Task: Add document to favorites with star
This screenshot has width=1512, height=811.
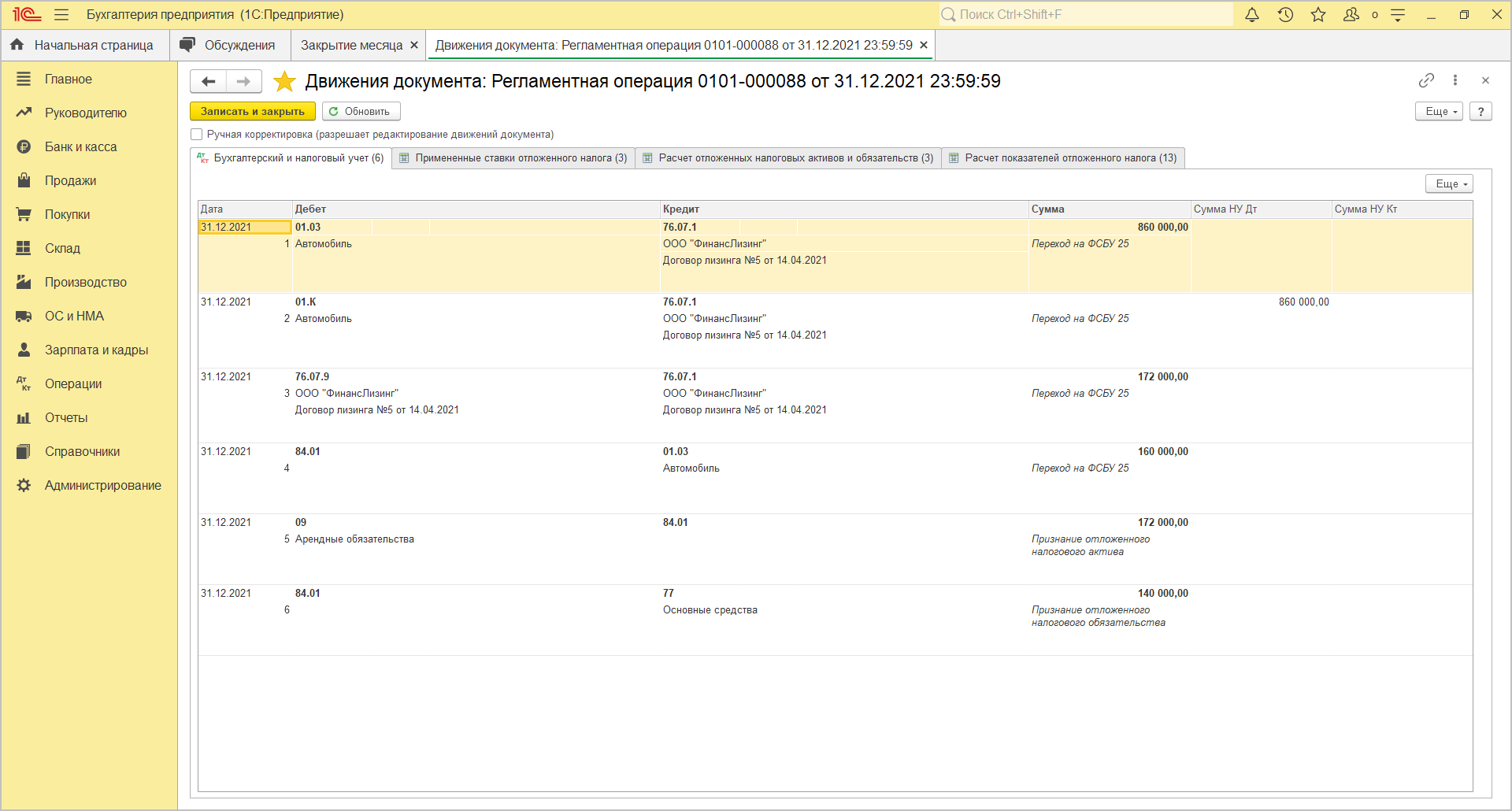Action: pos(284,81)
